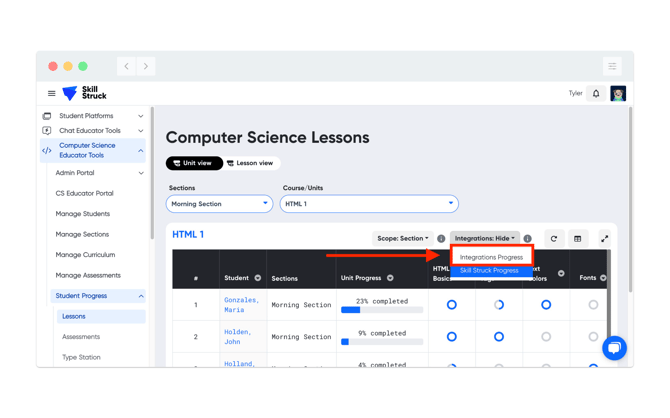Open the HTML 1 Course/Units dropdown
670x418 pixels.
point(369,204)
